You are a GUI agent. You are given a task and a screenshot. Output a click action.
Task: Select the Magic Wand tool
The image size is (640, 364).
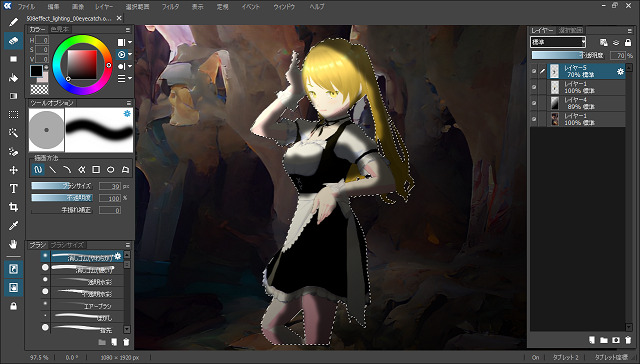(13, 133)
